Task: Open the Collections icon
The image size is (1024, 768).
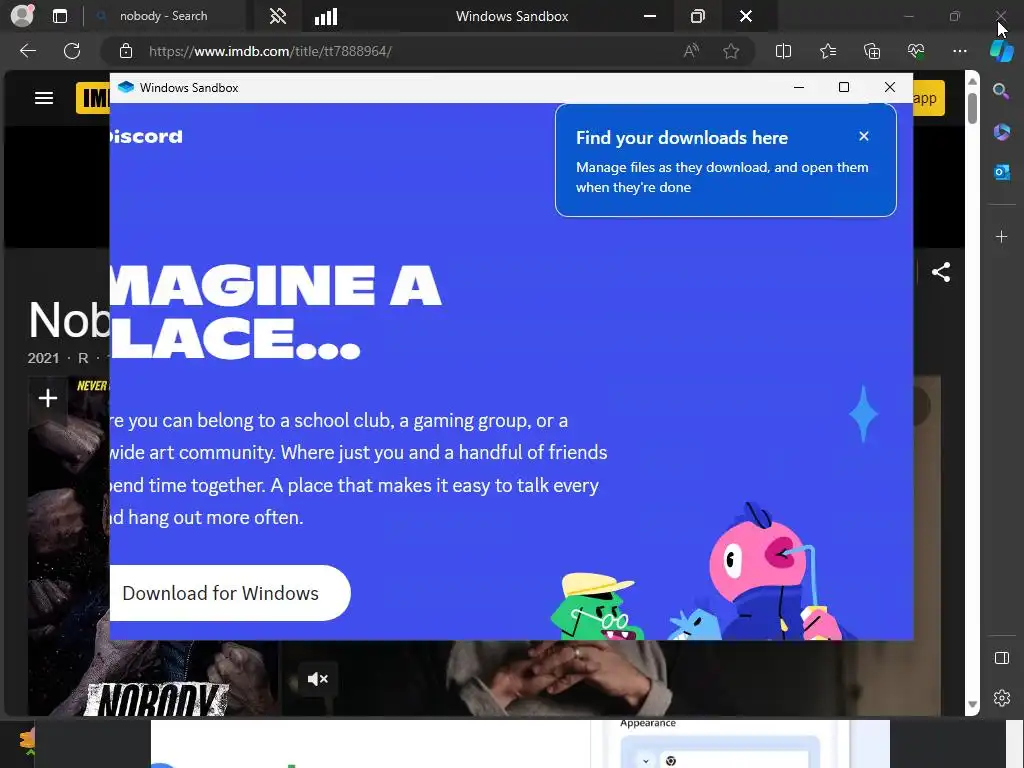Action: (x=872, y=51)
